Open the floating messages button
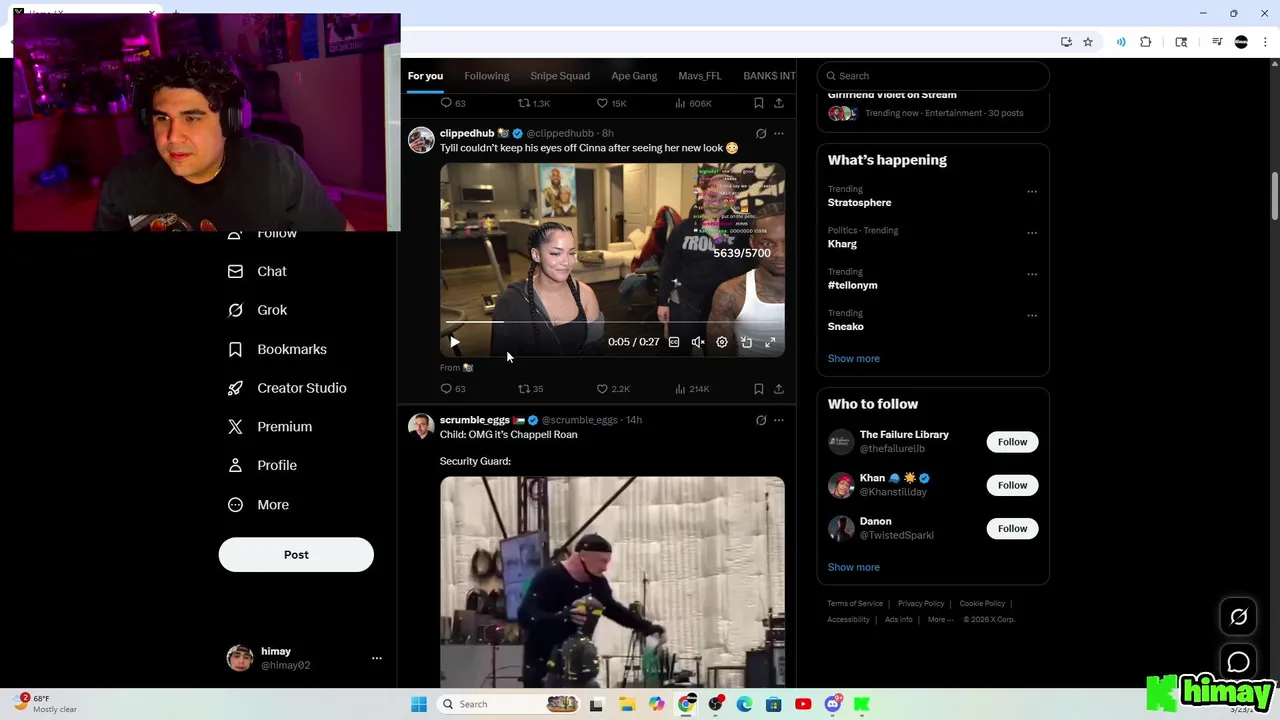 (1239, 662)
